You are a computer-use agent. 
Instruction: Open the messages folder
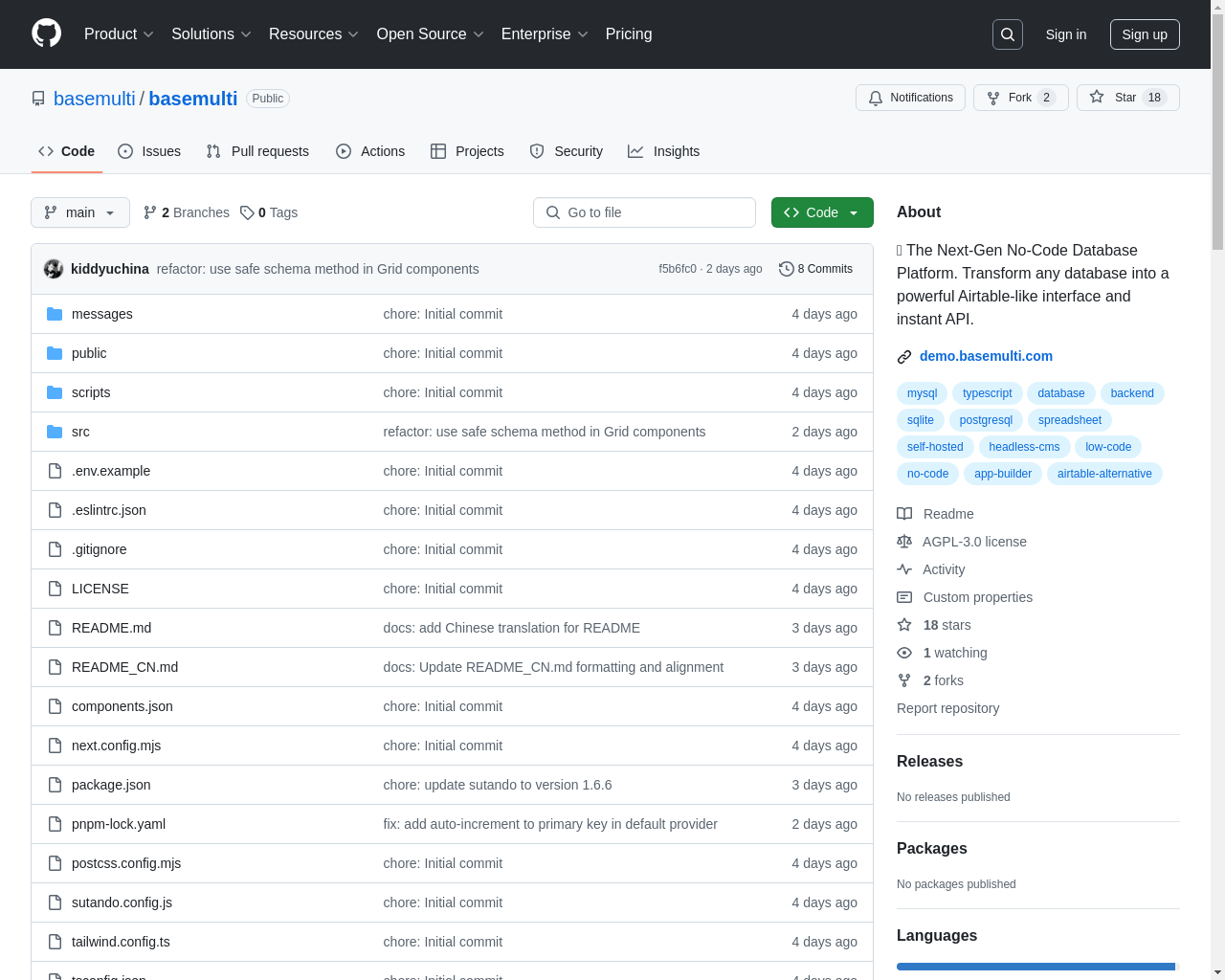click(102, 314)
